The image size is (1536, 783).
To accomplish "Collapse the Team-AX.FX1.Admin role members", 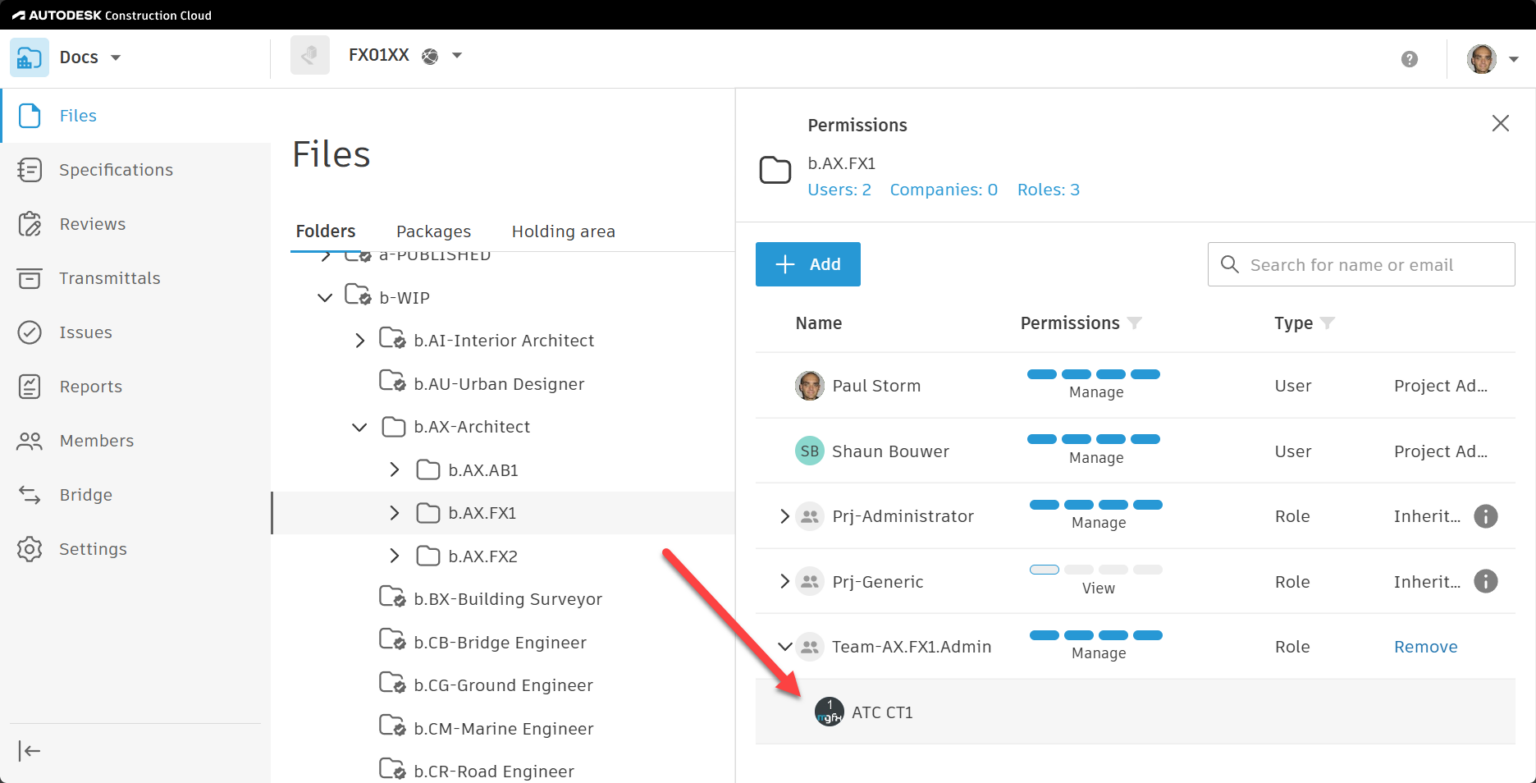I will pos(785,647).
